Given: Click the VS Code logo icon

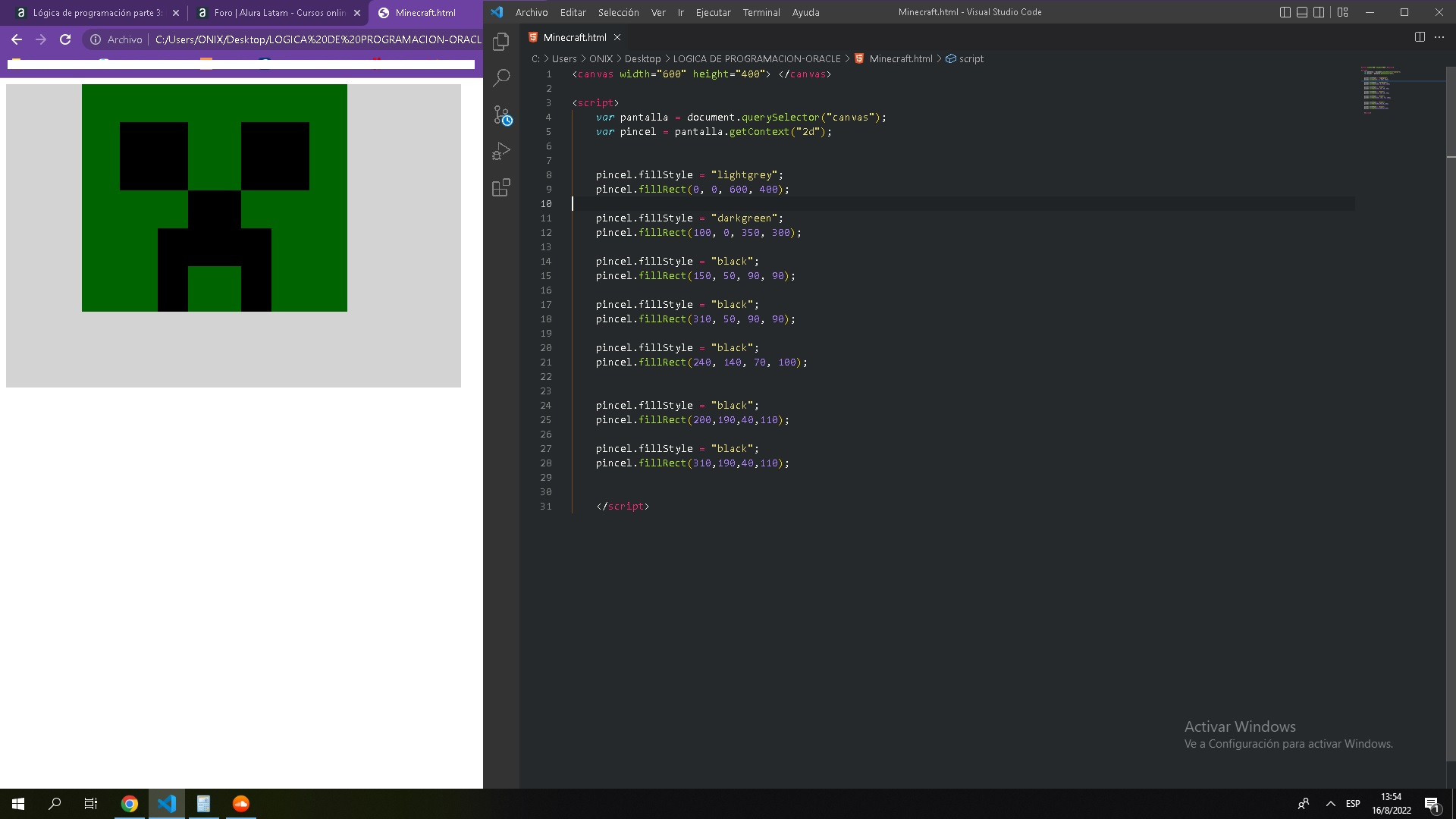Looking at the screenshot, I should tap(497, 12).
